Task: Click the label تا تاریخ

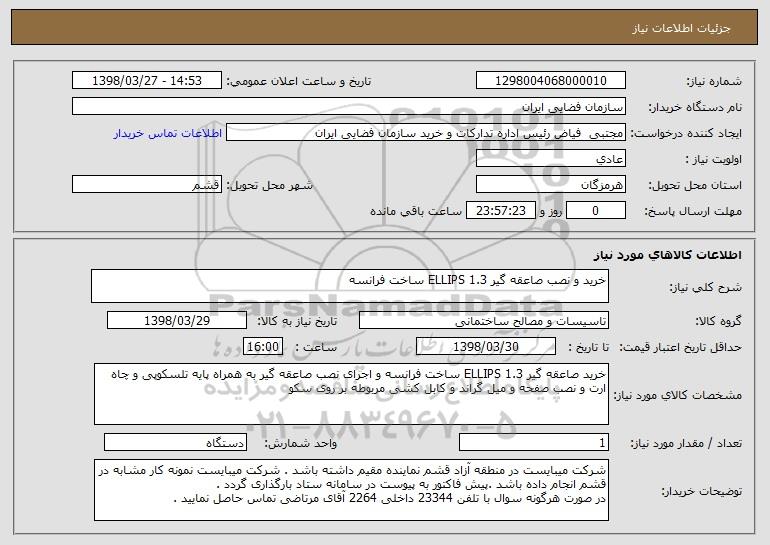Action: click(x=588, y=348)
